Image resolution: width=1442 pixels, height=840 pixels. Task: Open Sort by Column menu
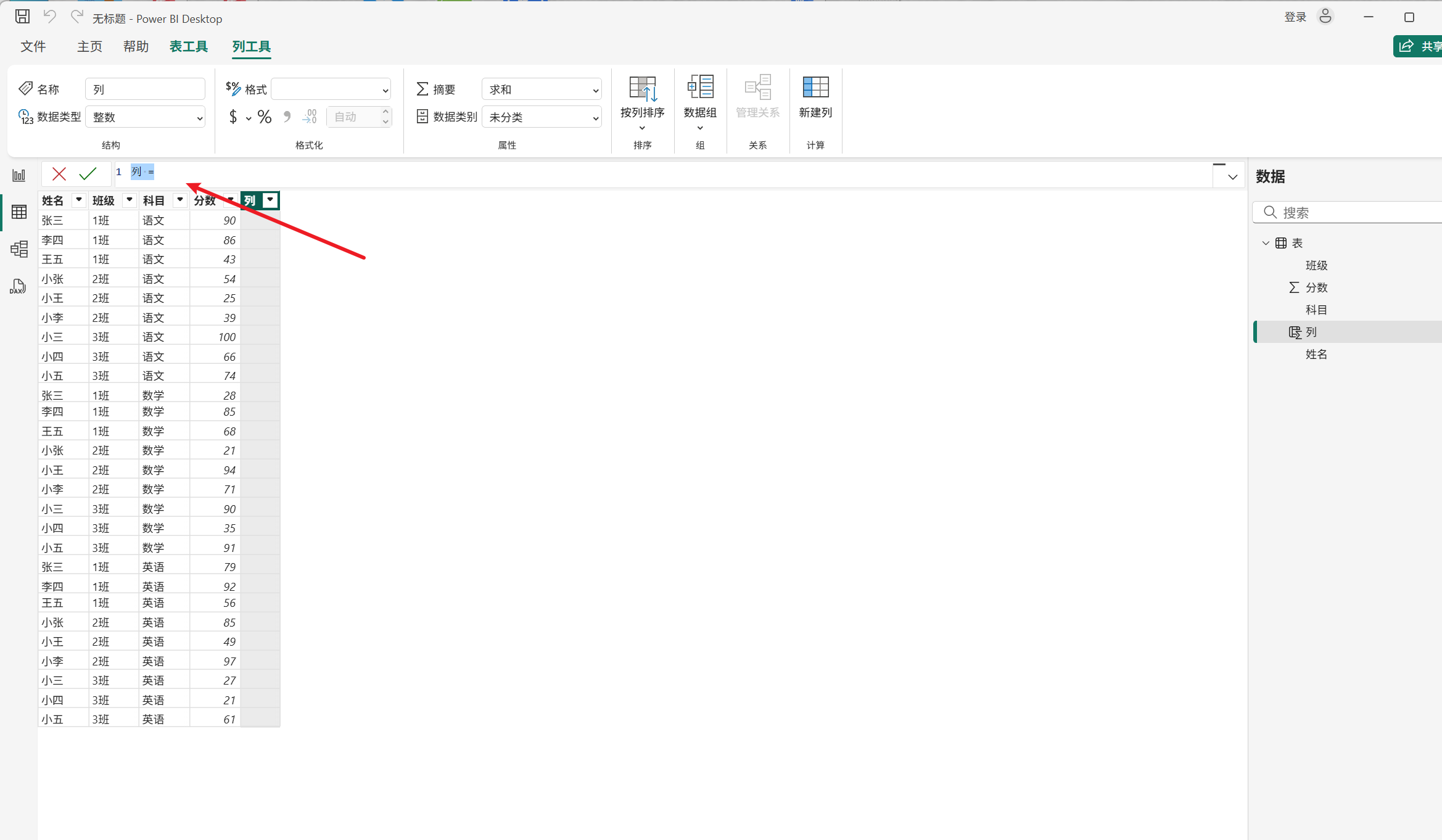(x=642, y=103)
